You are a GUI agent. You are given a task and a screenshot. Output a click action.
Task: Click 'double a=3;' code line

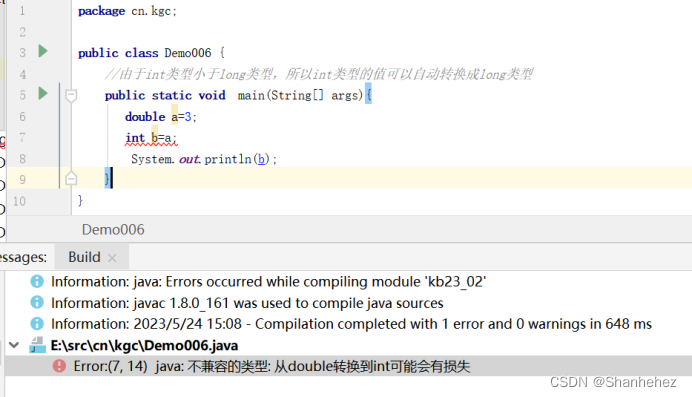point(161,117)
